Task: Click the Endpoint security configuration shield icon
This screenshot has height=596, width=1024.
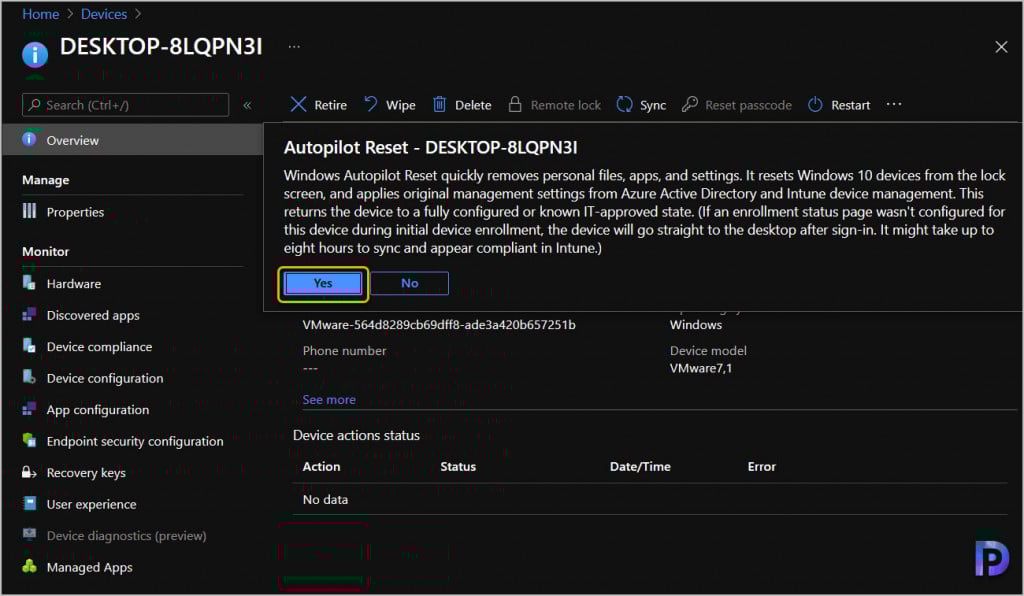Action: pyautogui.click(x=29, y=440)
